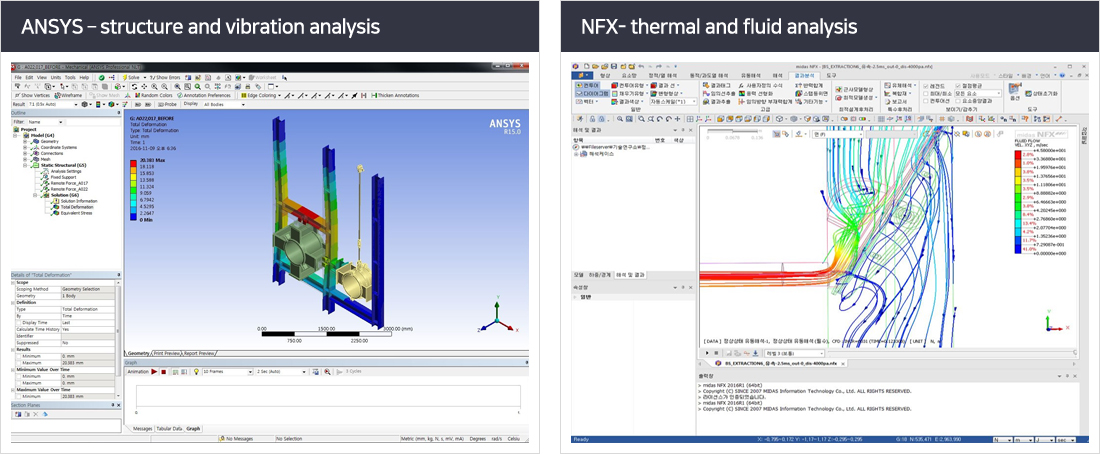Screen dimensions: 1100x454
Task: Open the File menu in ANSYS
Action: tap(18, 77)
